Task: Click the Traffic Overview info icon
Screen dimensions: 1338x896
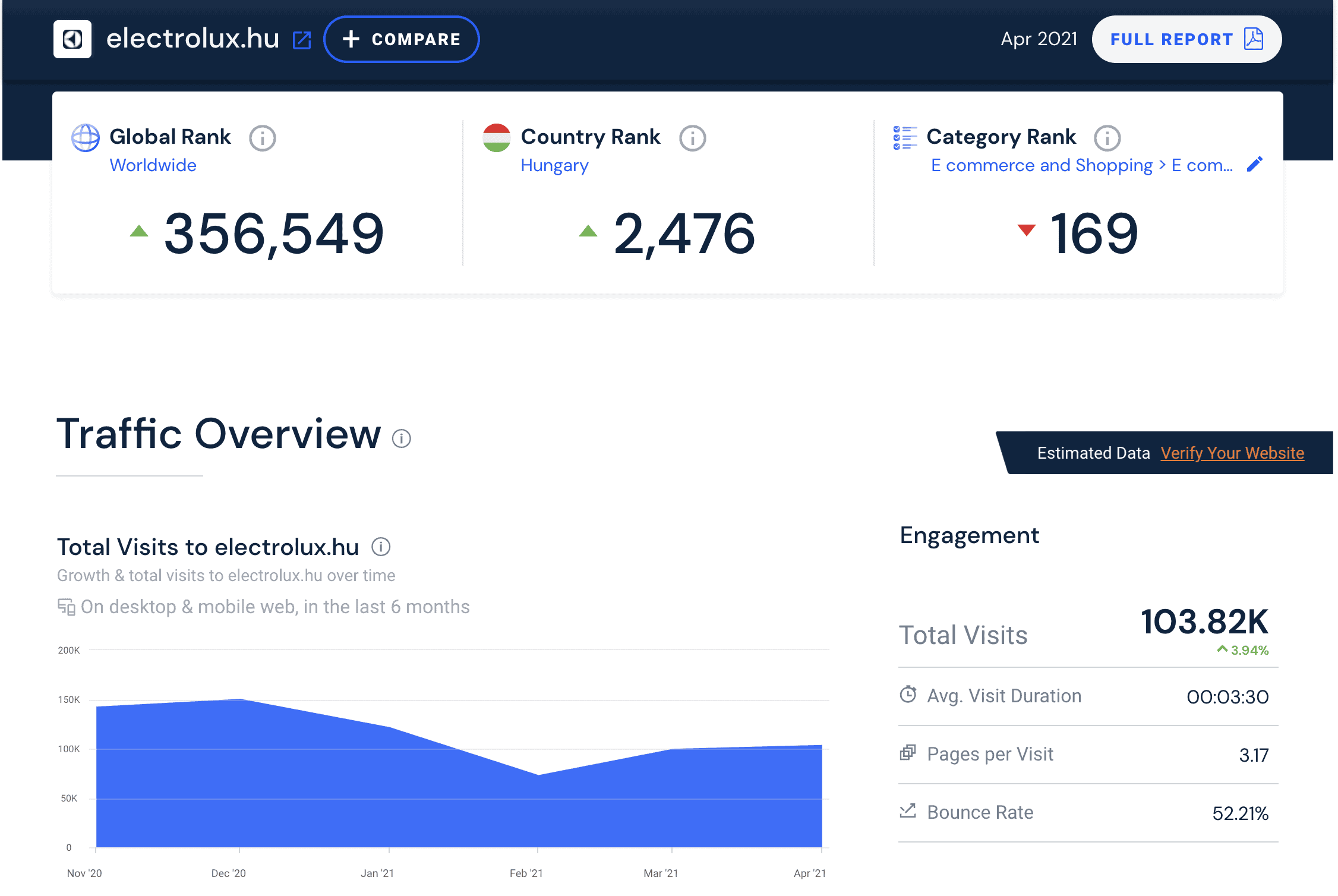Action: (x=402, y=438)
